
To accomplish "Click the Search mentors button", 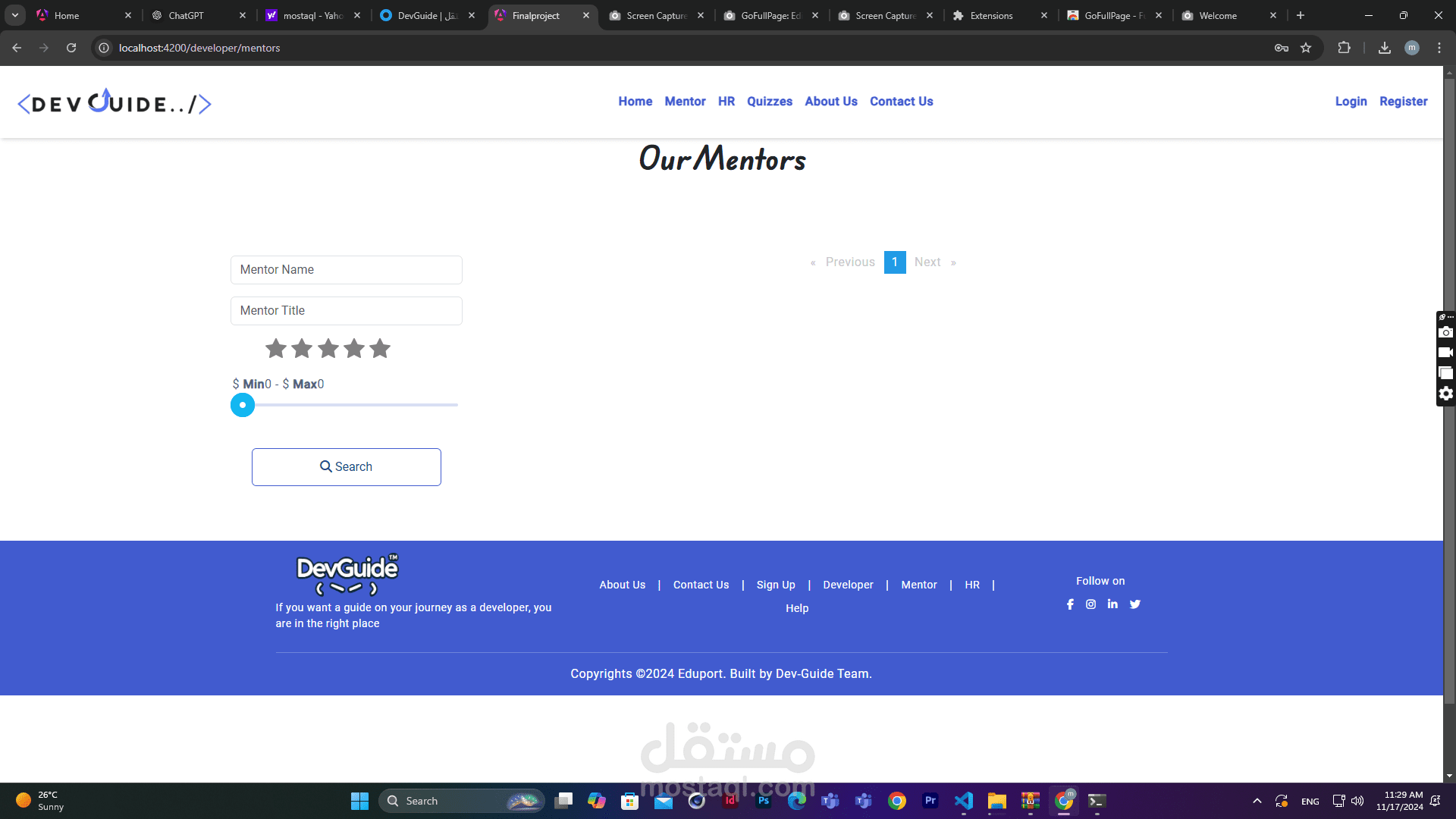I will (x=346, y=467).
